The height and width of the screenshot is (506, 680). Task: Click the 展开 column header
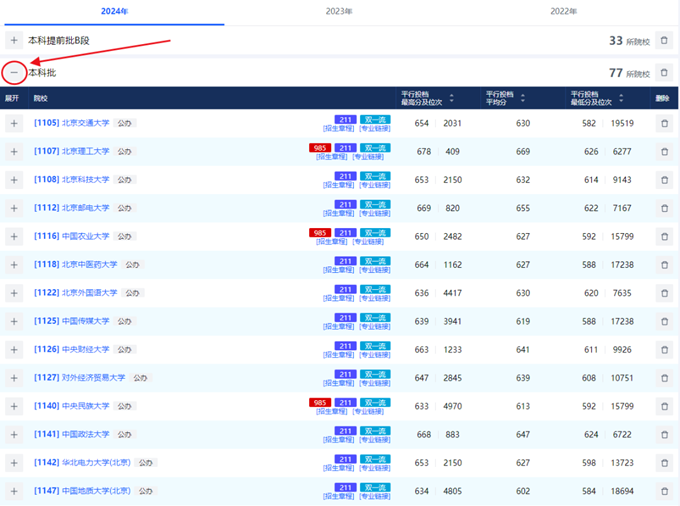click(12, 98)
